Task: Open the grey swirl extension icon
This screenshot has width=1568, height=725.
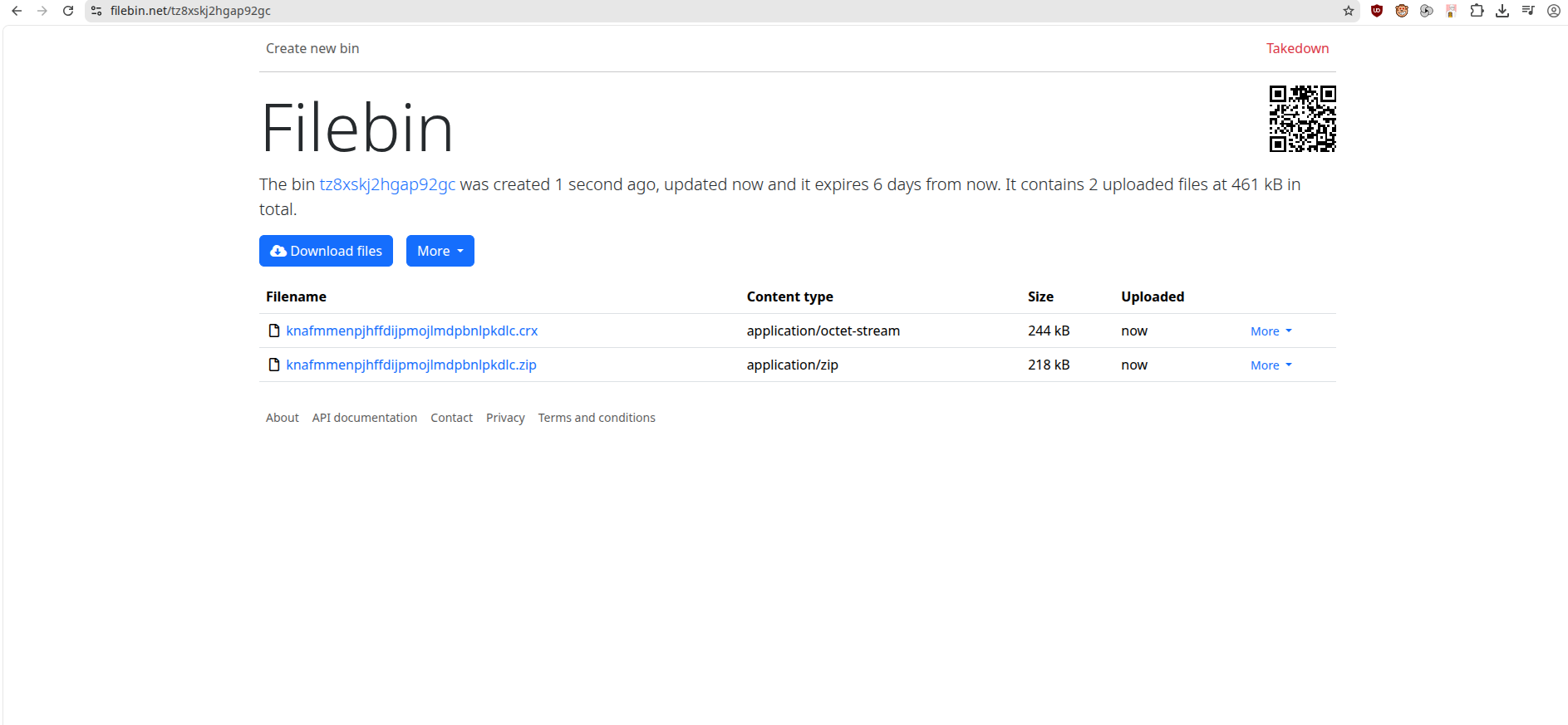Action: tap(1427, 11)
